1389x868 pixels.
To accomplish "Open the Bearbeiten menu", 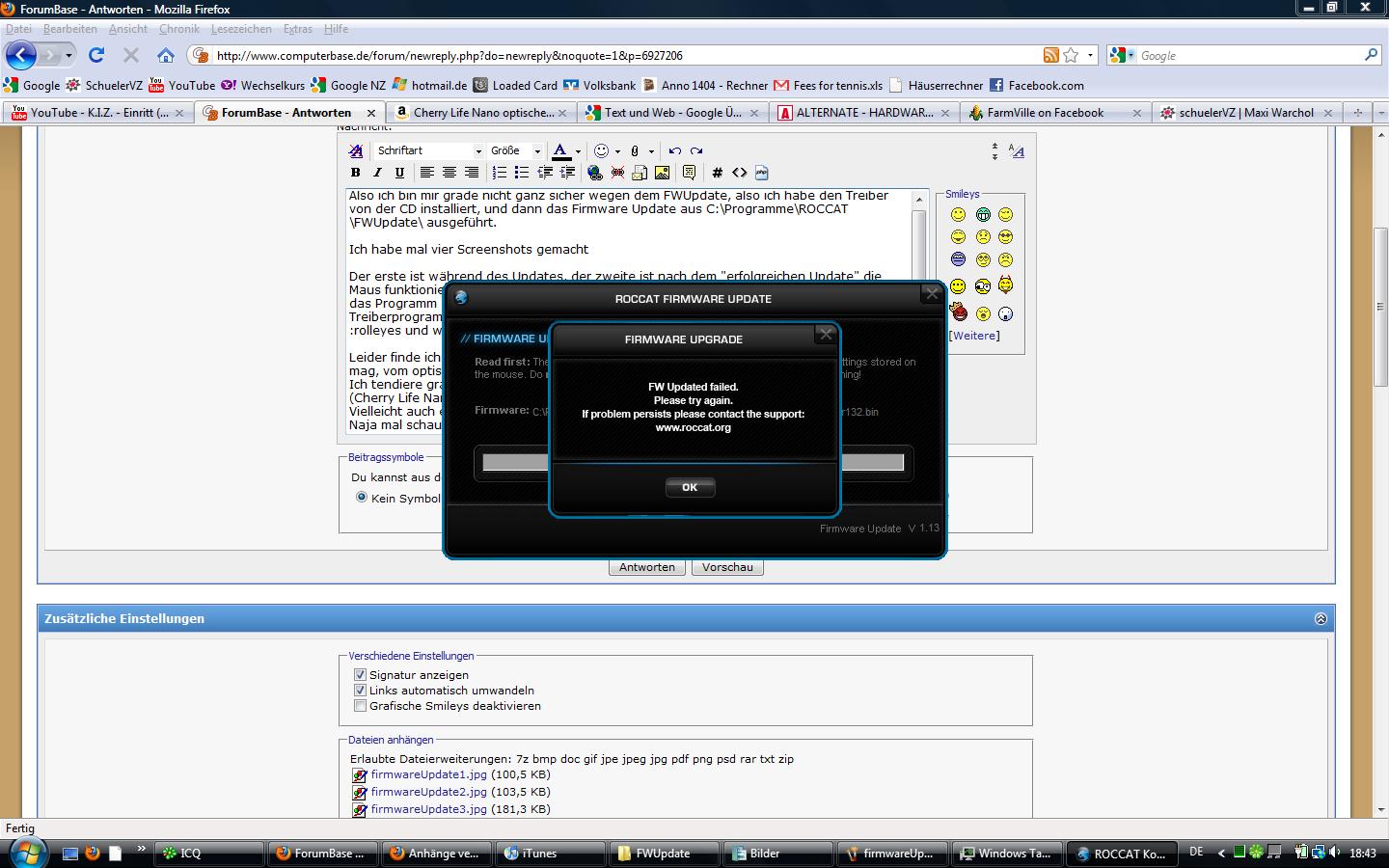I will click(69, 29).
